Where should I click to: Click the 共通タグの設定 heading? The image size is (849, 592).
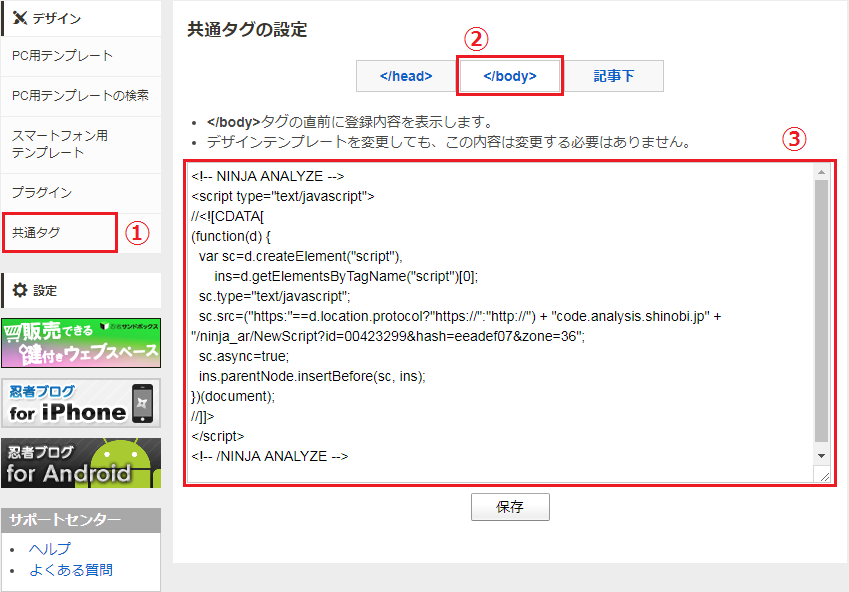pyautogui.click(x=247, y=29)
